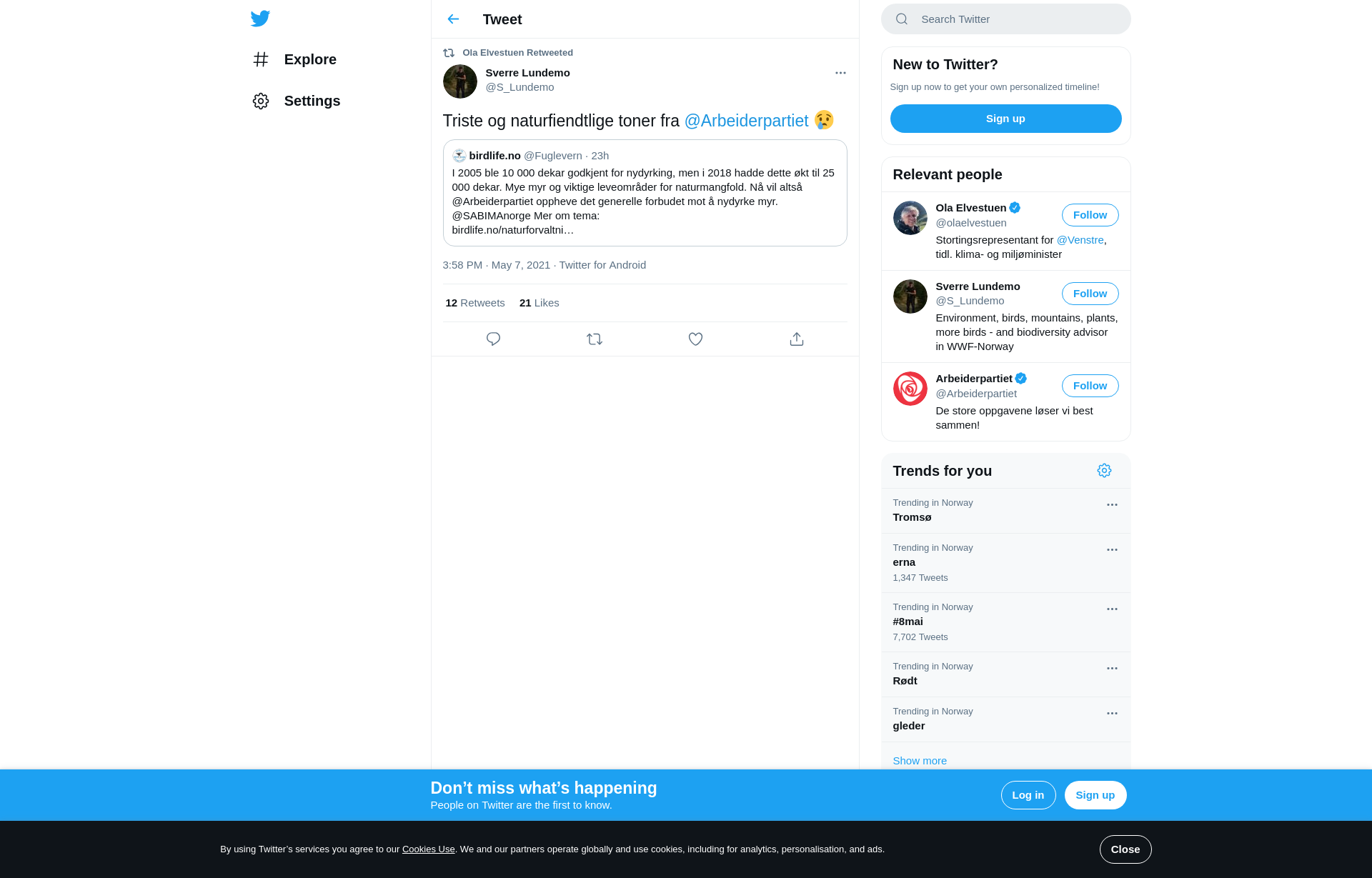Like the tweet with heart icon
The height and width of the screenshot is (878, 1372).
point(695,339)
